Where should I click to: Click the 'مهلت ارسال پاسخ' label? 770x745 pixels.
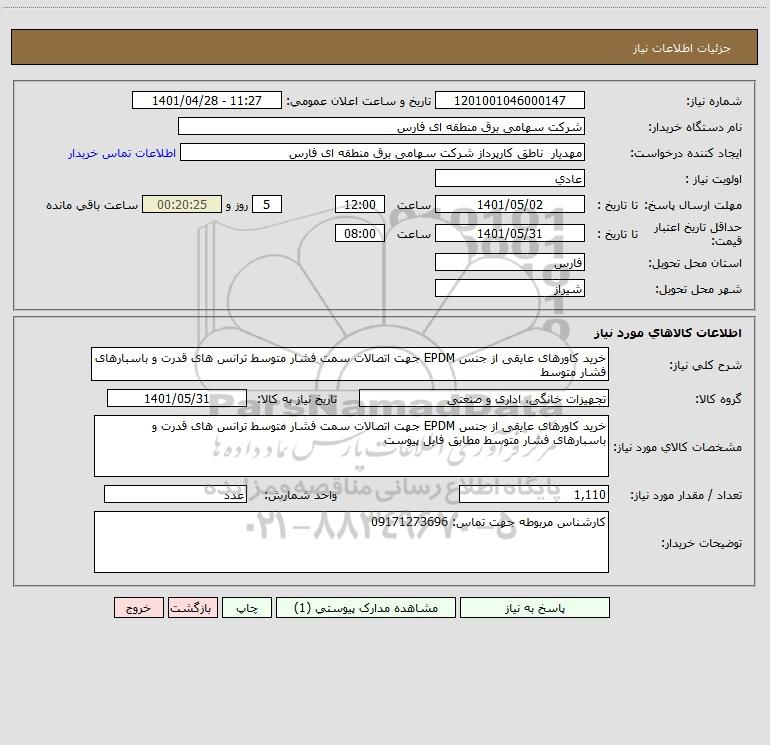pyautogui.click(x=693, y=205)
